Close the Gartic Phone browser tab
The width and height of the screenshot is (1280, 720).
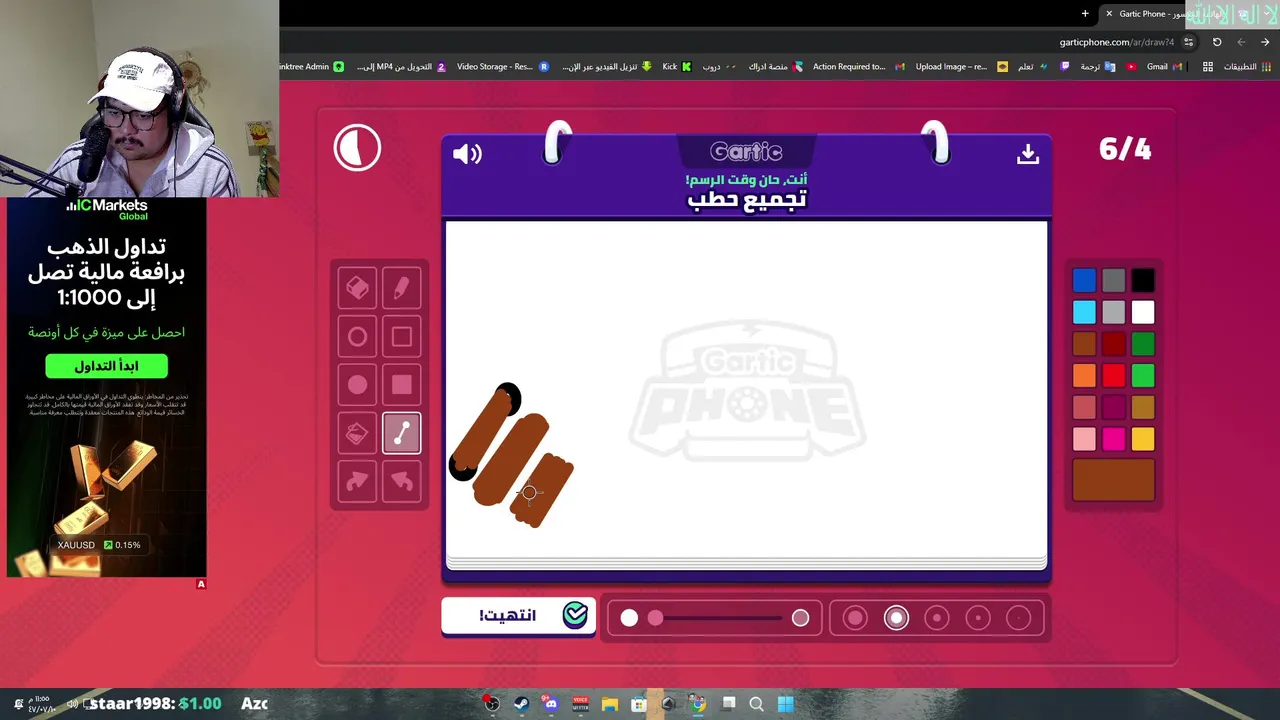[x=1108, y=13]
